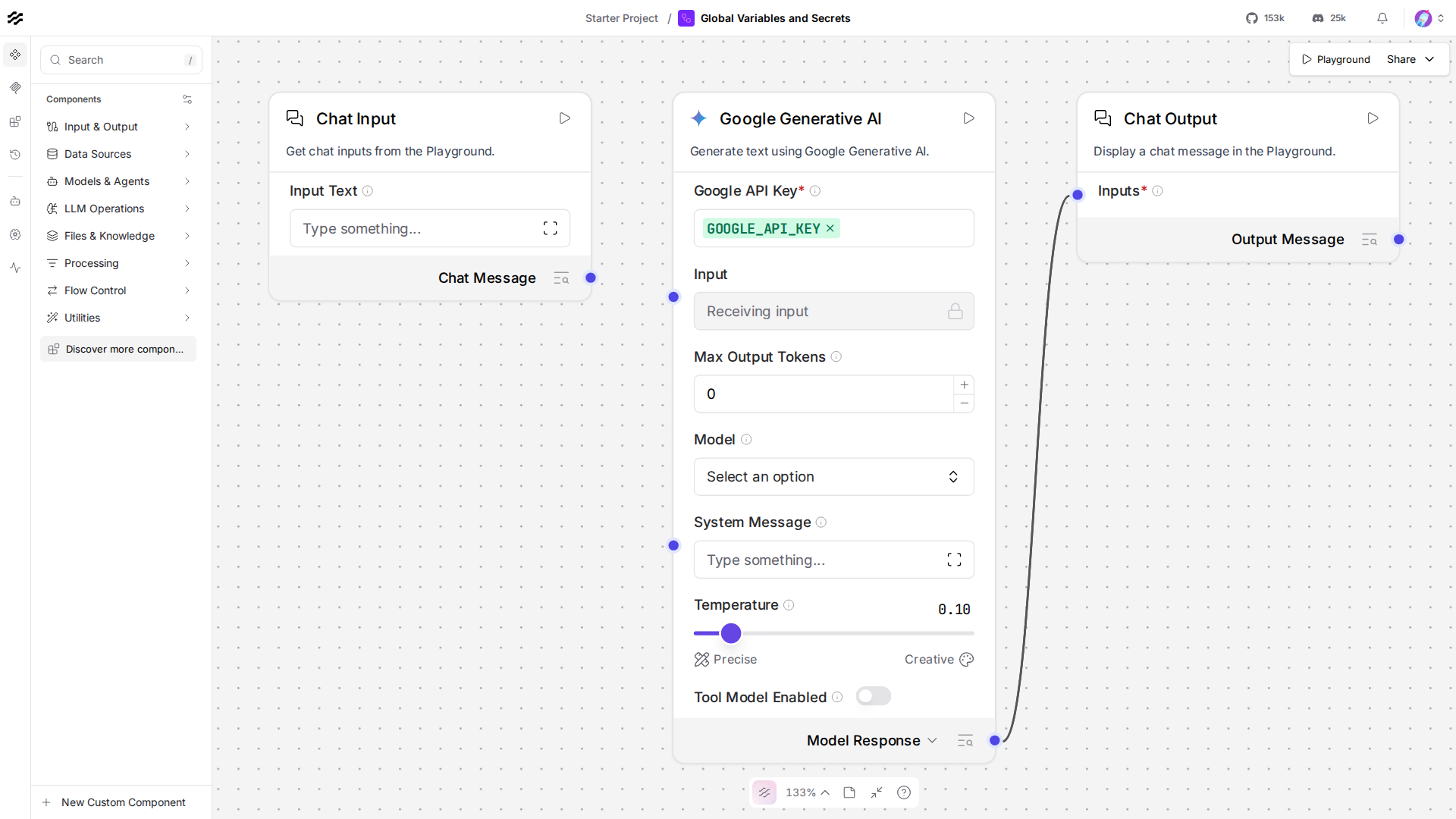Show info for the Model field
1456x819 pixels.
click(x=746, y=440)
